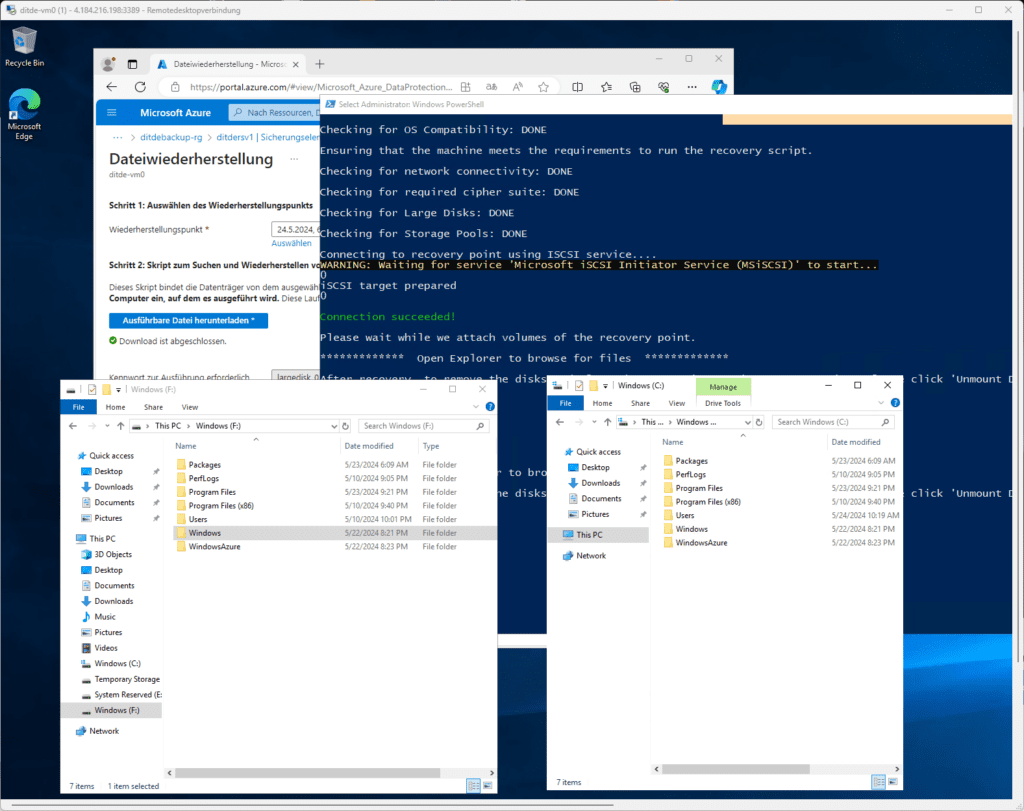Viewport: 1024px width, 811px height.
Task: Open the File tab in Windows (F:) window
Action: [78, 407]
